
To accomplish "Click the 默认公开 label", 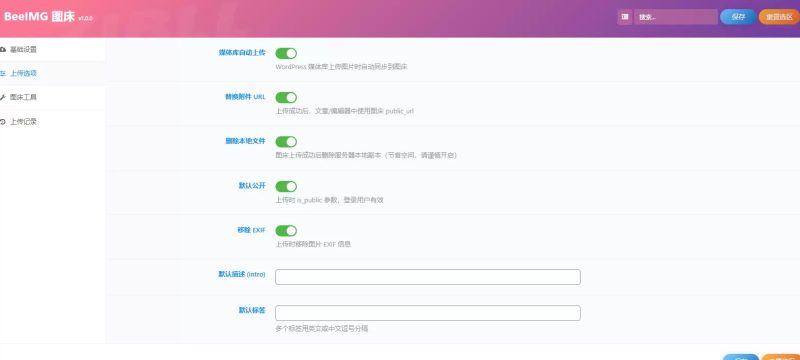I will point(252,186).
